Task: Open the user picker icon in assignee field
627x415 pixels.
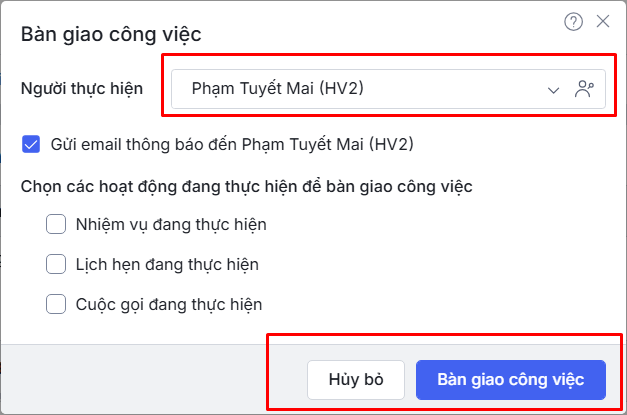Action: tap(585, 89)
